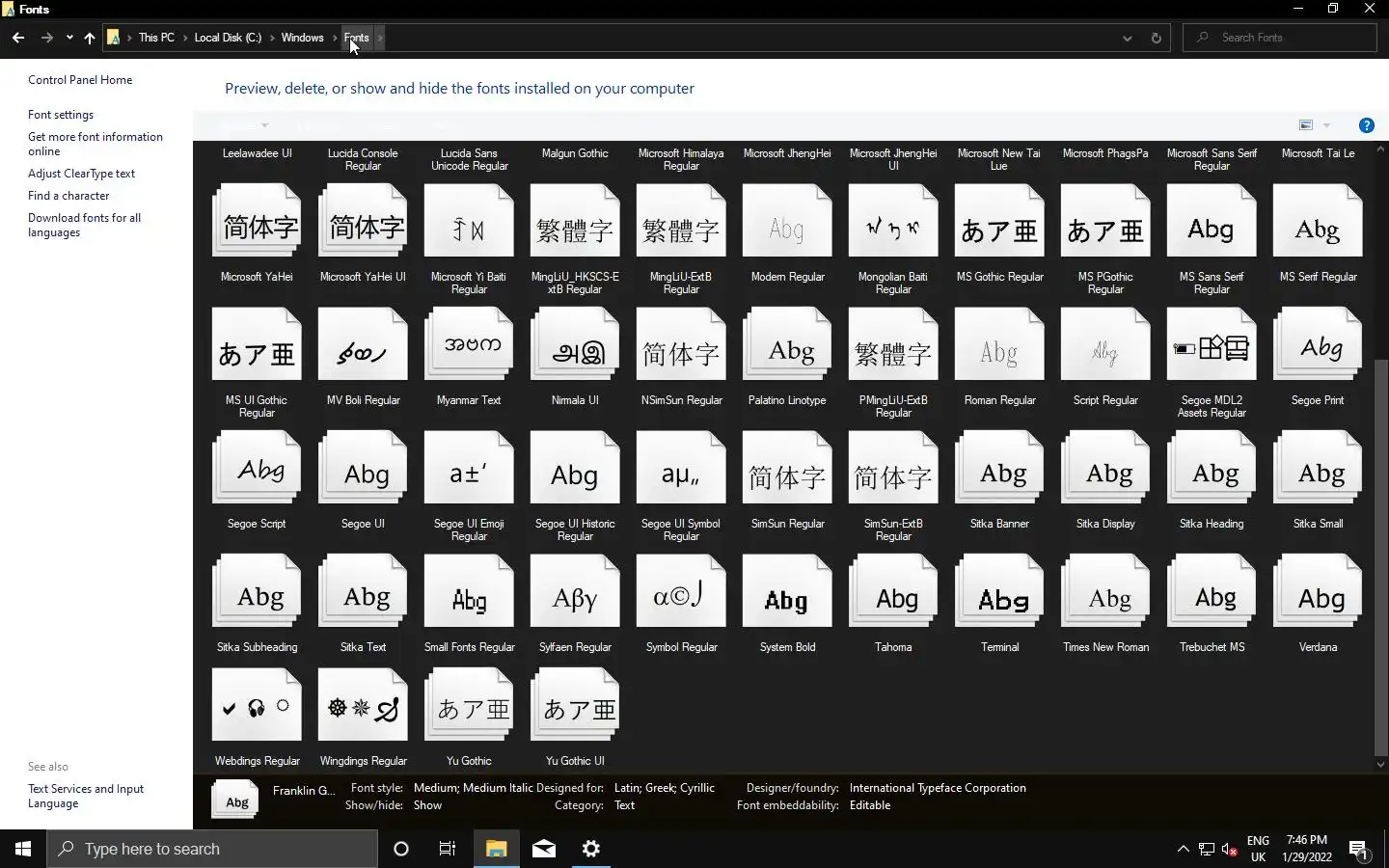Viewport: 1389px width, 868px height.
Task: Select the System Bold font icon
Action: click(x=787, y=591)
